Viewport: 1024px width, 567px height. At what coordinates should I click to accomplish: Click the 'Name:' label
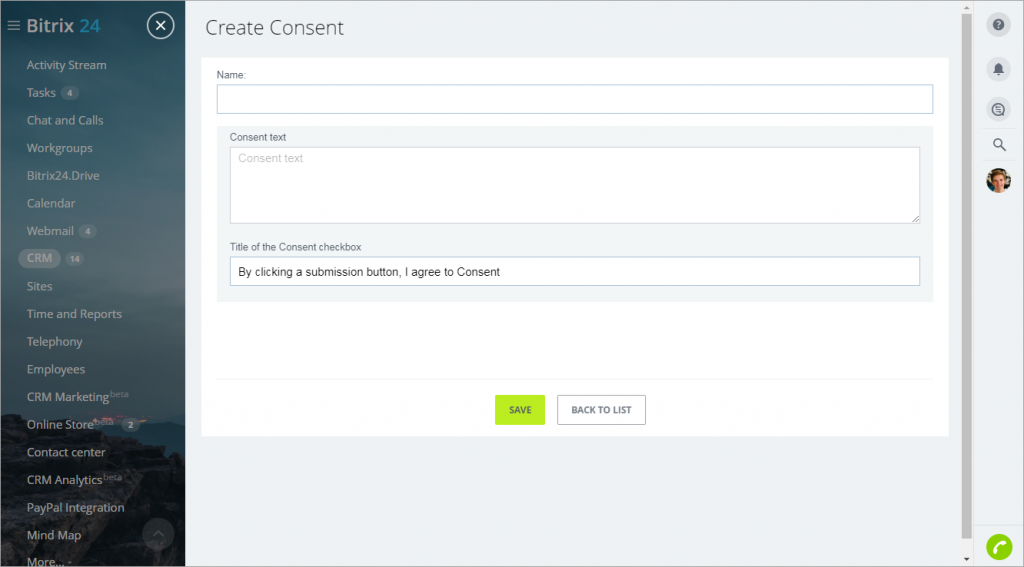tap(231, 75)
